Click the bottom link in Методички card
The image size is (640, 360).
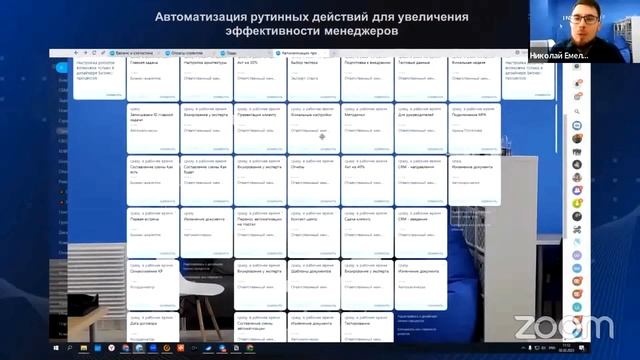coord(382,149)
